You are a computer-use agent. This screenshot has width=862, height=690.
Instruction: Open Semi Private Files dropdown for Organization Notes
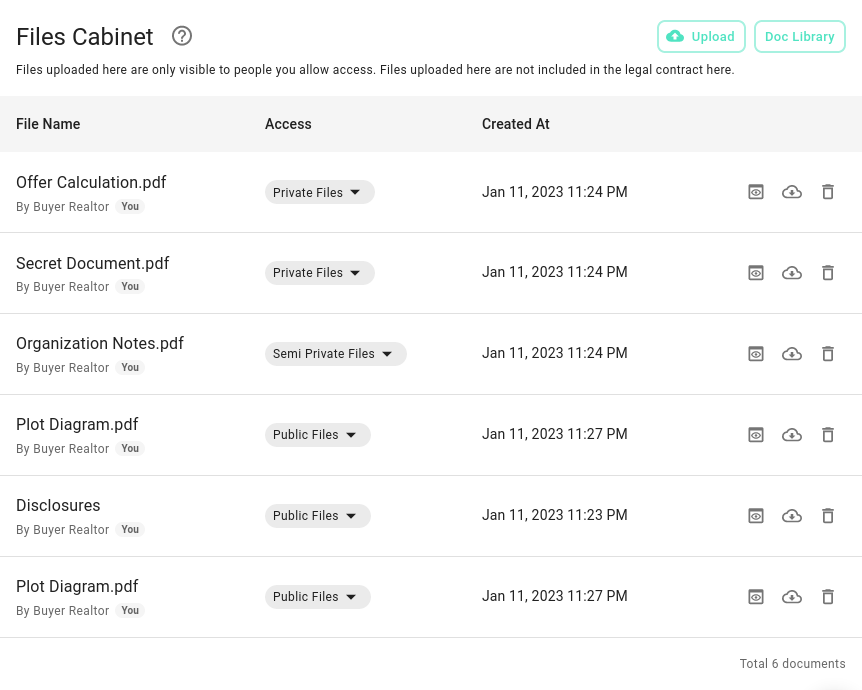point(335,353)
